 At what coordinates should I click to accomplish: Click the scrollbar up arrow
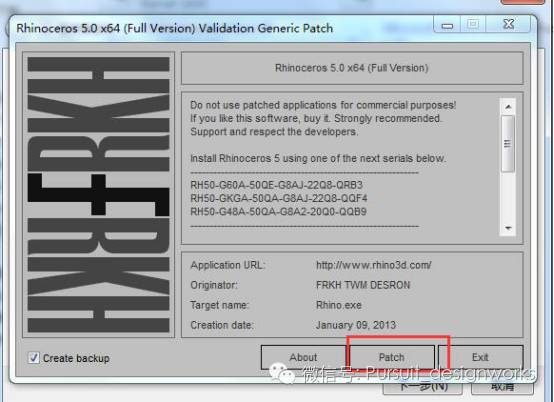pyautogui.click(x=508, y=107)
